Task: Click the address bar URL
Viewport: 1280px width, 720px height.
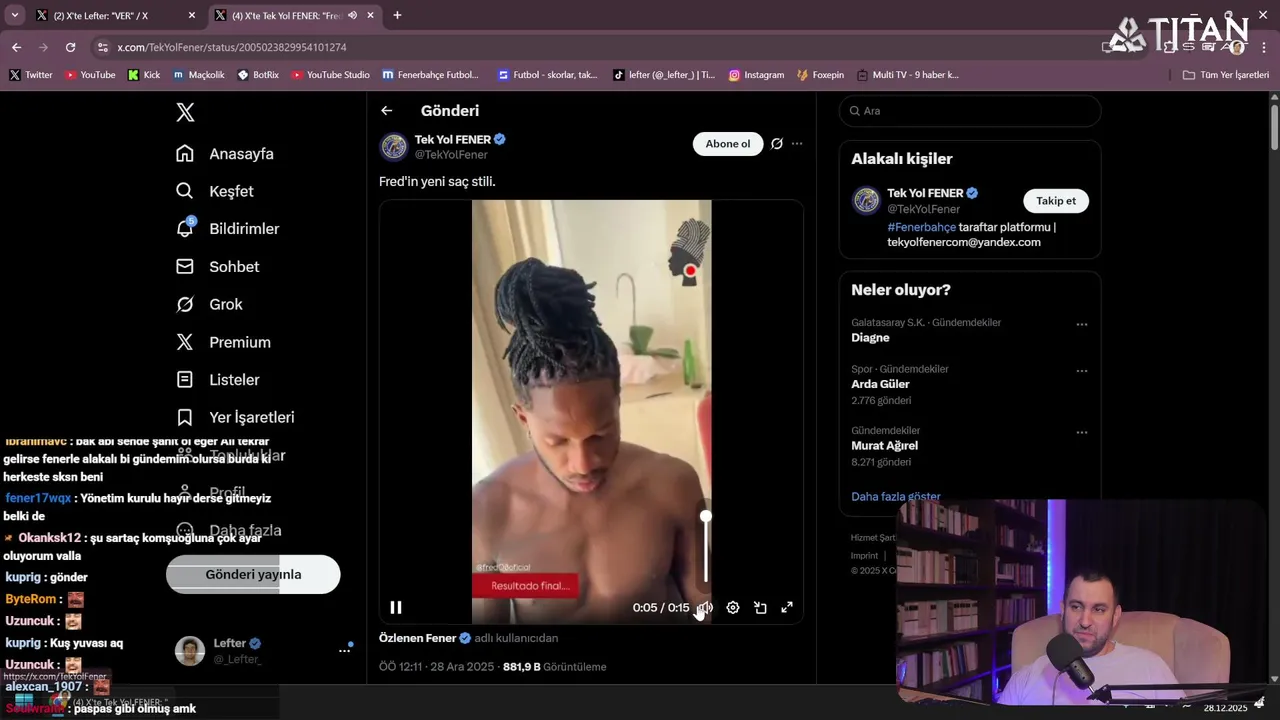Action: [x=232, y=47]
